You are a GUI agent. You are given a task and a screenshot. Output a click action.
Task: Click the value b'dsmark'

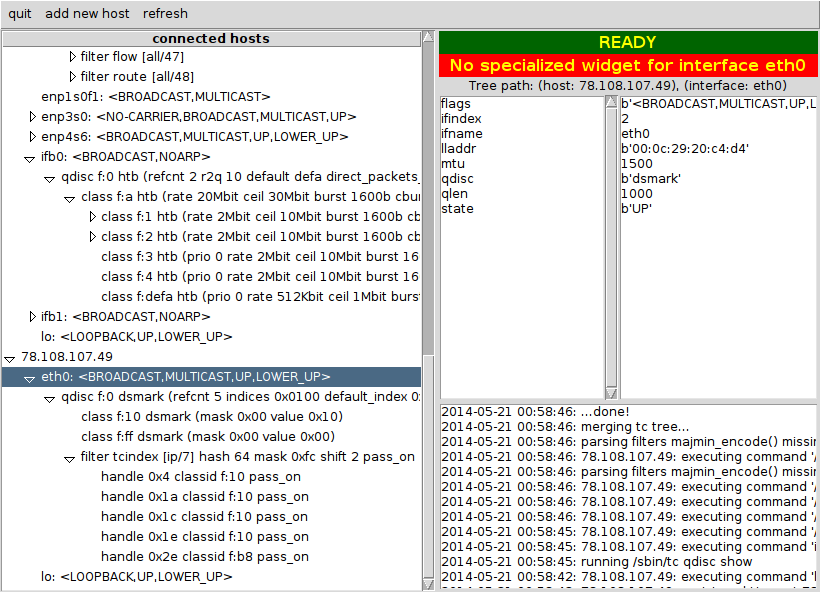coord(651,179)
